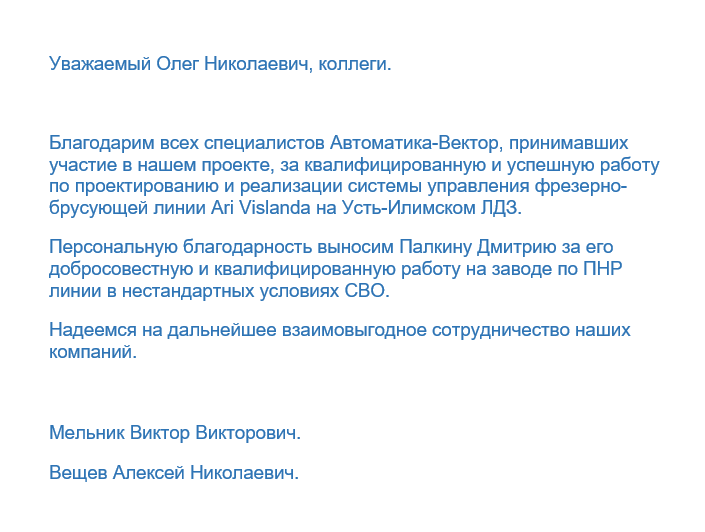
Task: Click the hyphenated word 'фрезерно-'
Action: 581,186
